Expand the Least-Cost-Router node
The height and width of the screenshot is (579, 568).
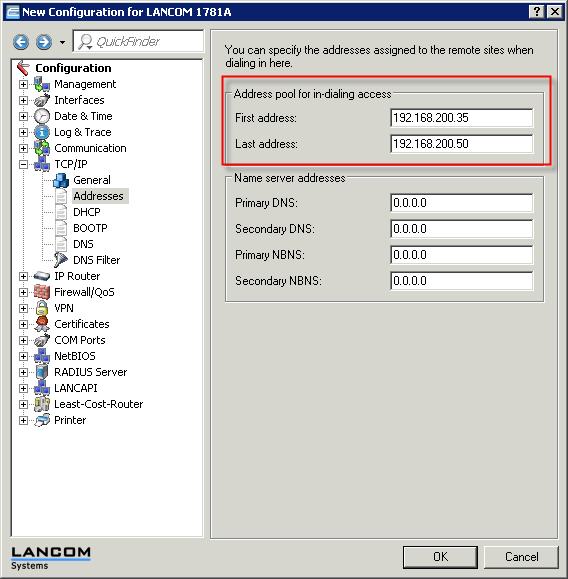(x=23, y=404)
